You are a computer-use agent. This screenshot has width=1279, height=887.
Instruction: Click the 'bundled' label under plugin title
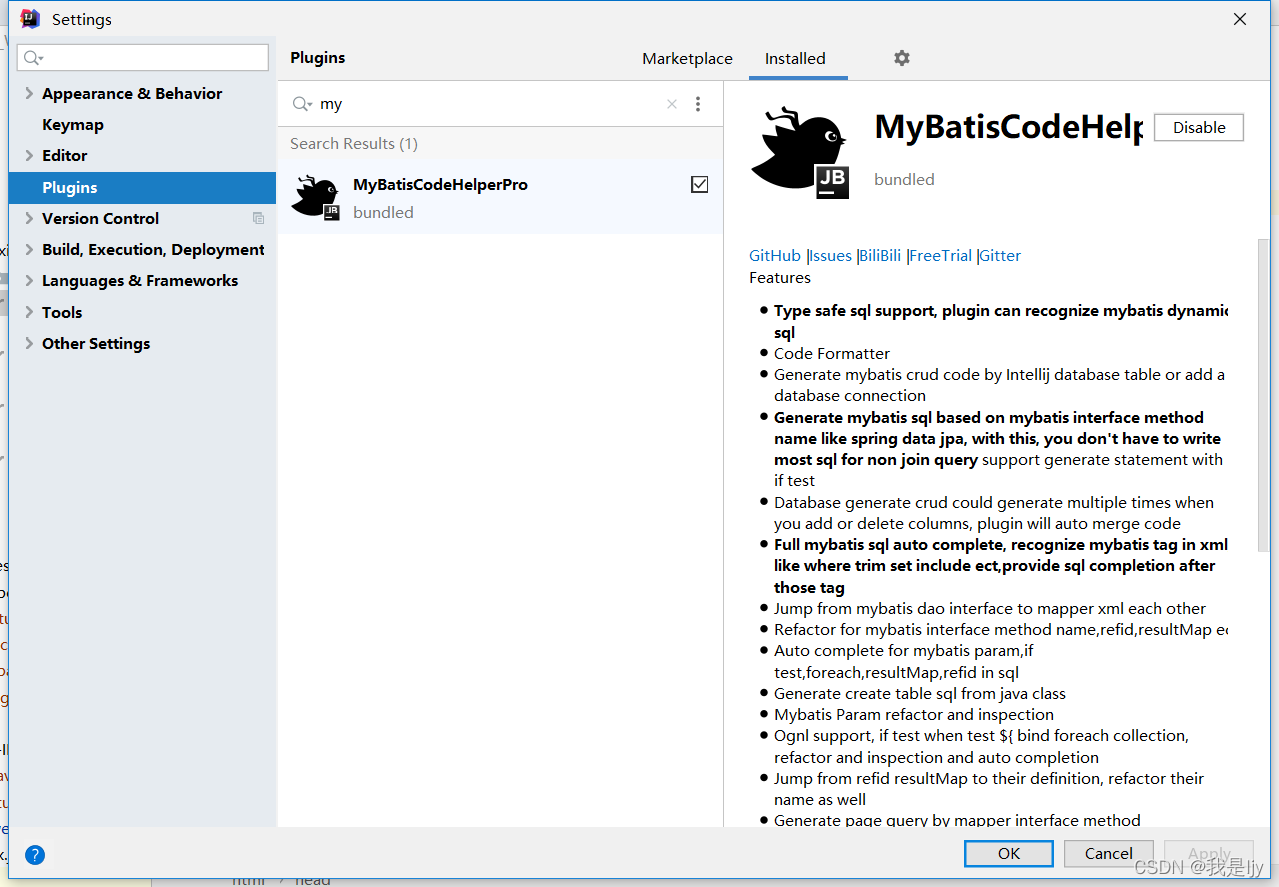coord(904,179)
